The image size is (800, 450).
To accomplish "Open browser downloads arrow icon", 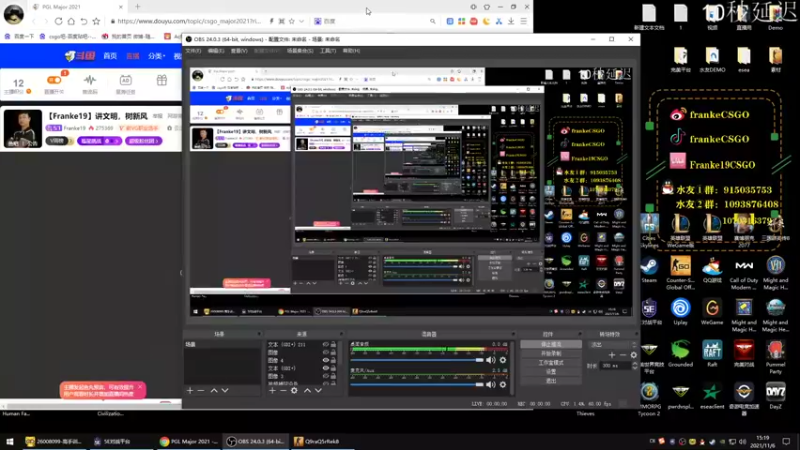I will click(x=511, y=21).
